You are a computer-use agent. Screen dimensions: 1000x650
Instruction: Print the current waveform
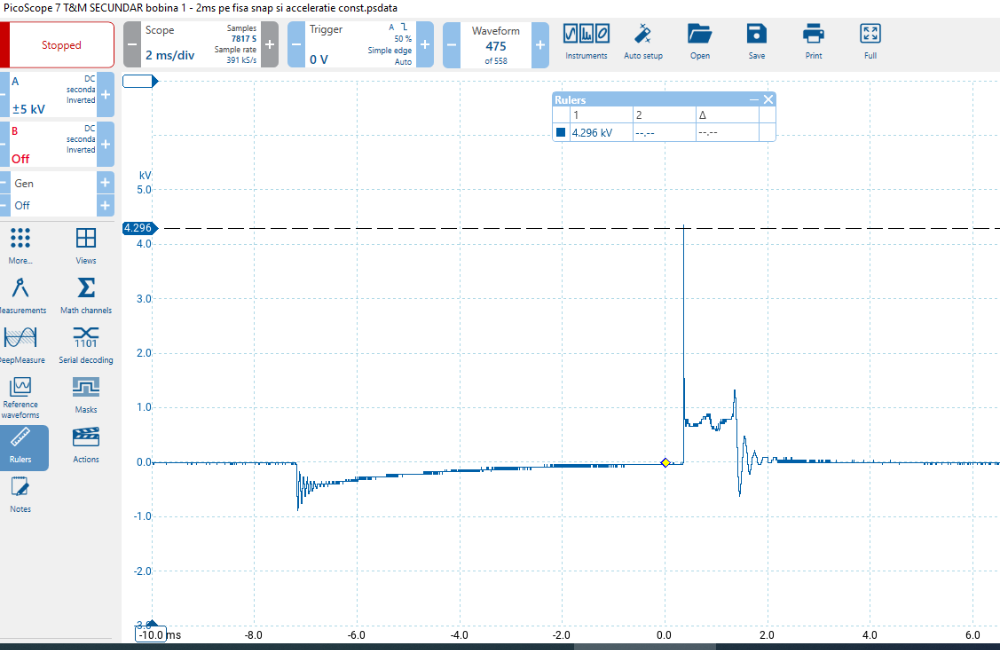click(814, 41)
